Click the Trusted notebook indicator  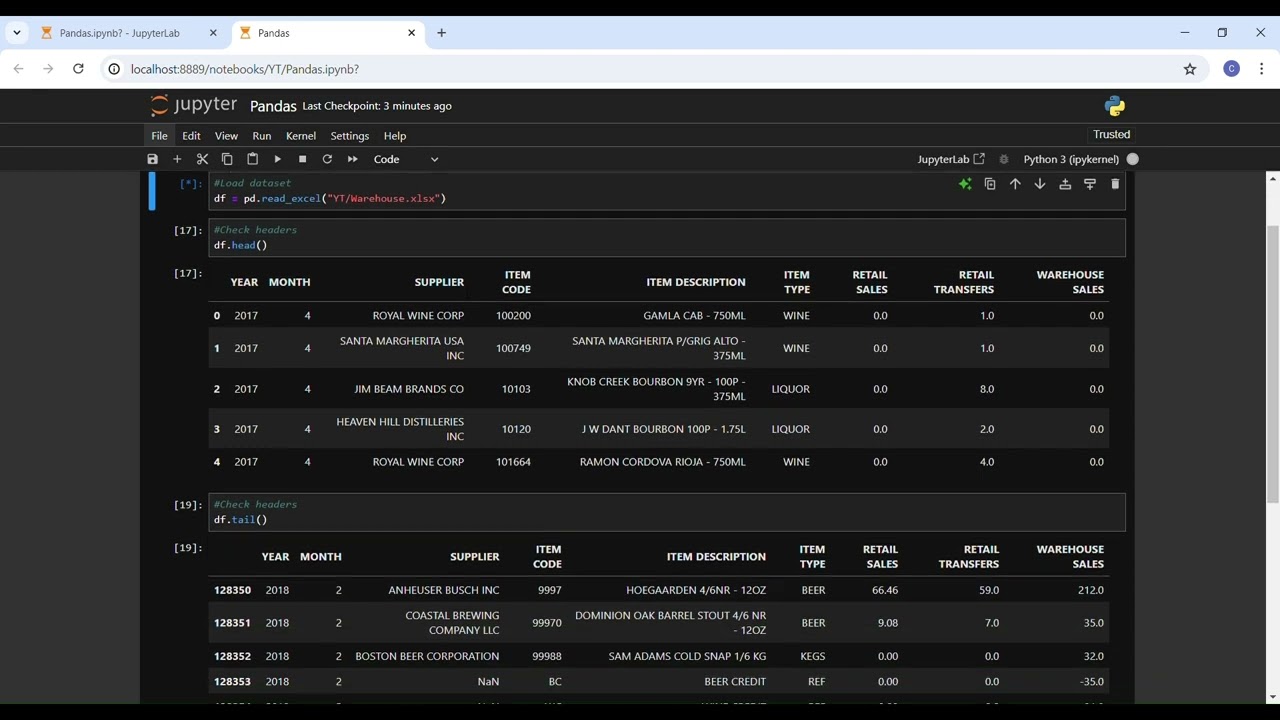click(x=1112, y=134)
